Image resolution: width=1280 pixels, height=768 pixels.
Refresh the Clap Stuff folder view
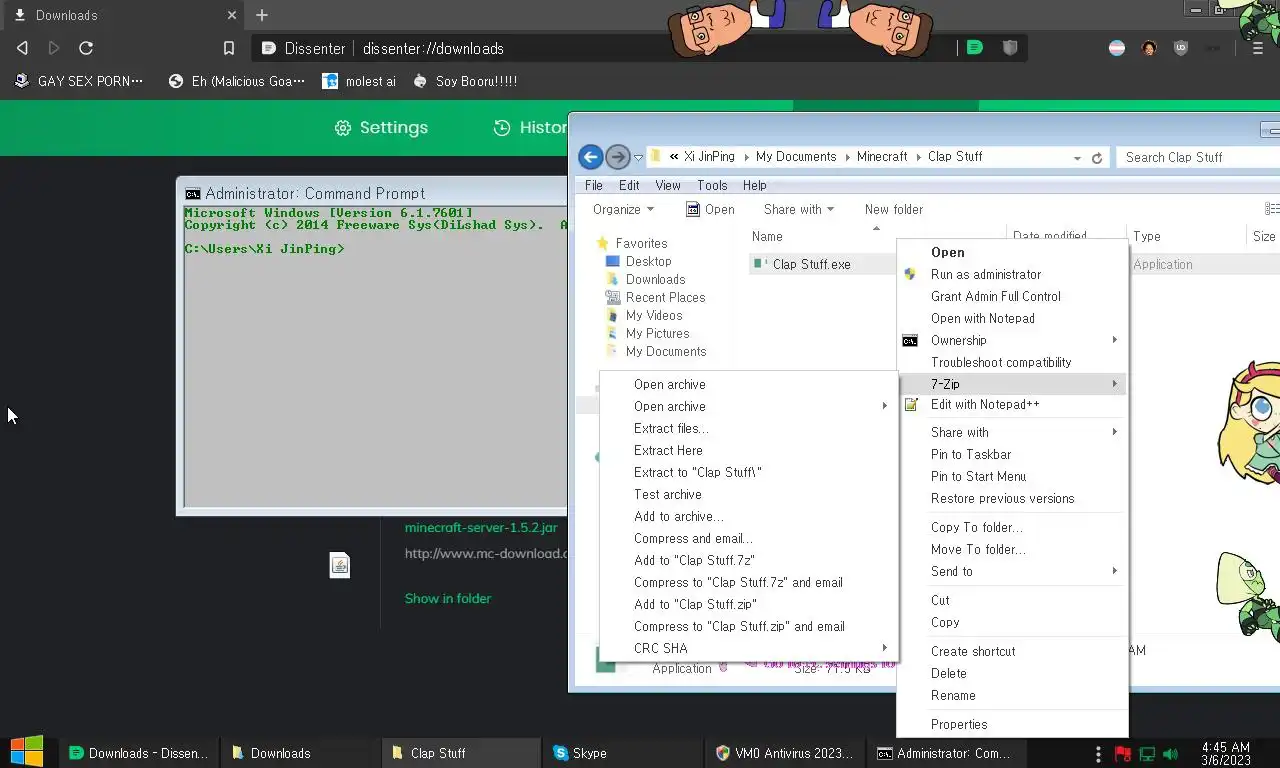[1097, 158]
